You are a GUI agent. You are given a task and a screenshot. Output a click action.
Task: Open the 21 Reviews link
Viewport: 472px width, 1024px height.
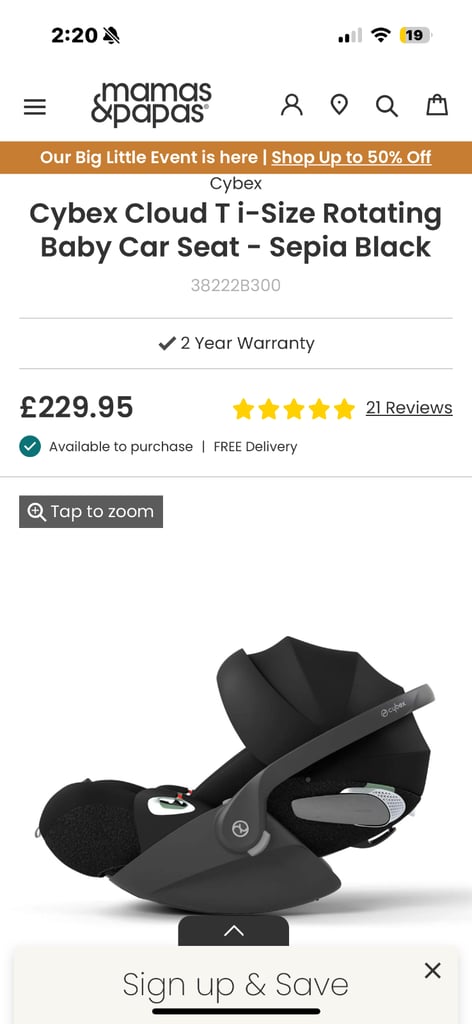click(409, 408)
